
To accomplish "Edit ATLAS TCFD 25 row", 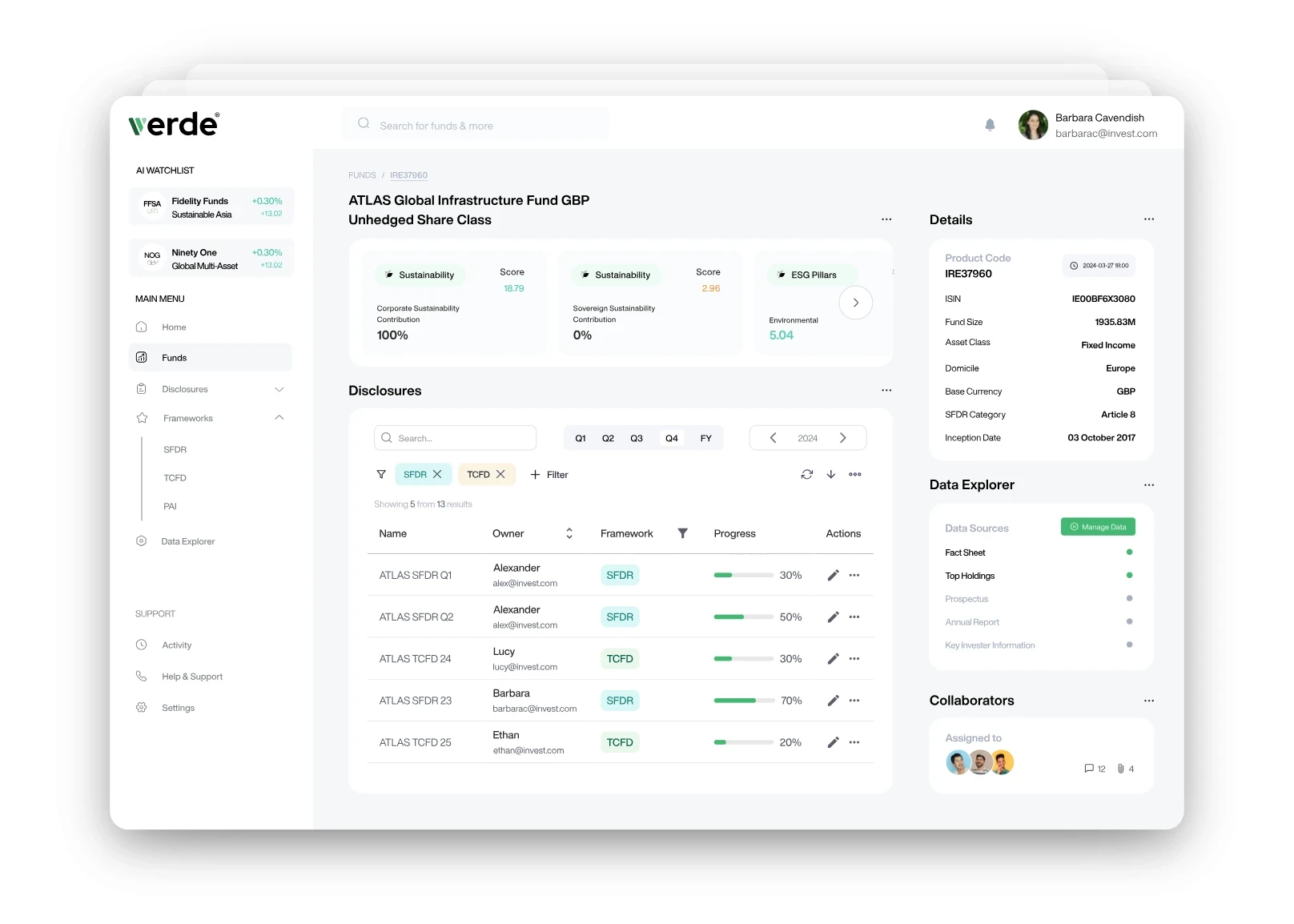I will tap(833, 742).
